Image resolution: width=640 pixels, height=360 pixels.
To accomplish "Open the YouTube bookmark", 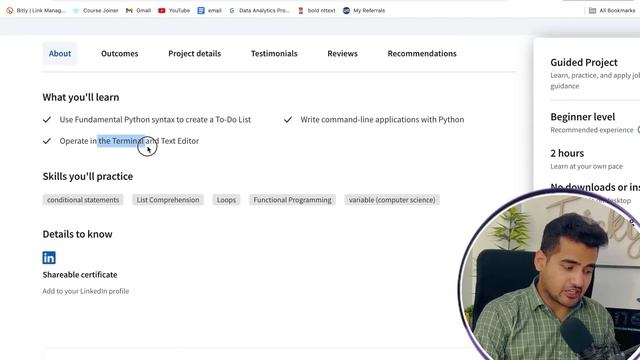I will (174, 11).
